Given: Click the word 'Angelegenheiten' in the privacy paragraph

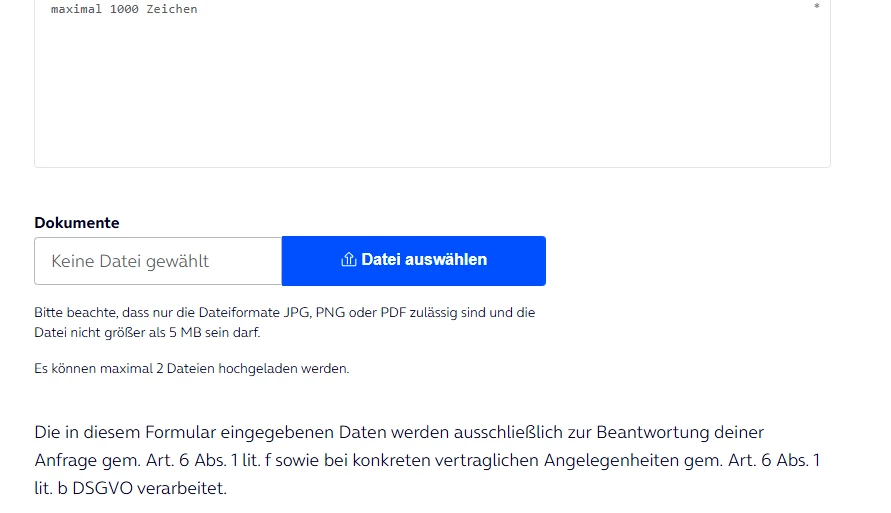Looking at the screenshot, I should pyautogui.click(x=611, y=460).
